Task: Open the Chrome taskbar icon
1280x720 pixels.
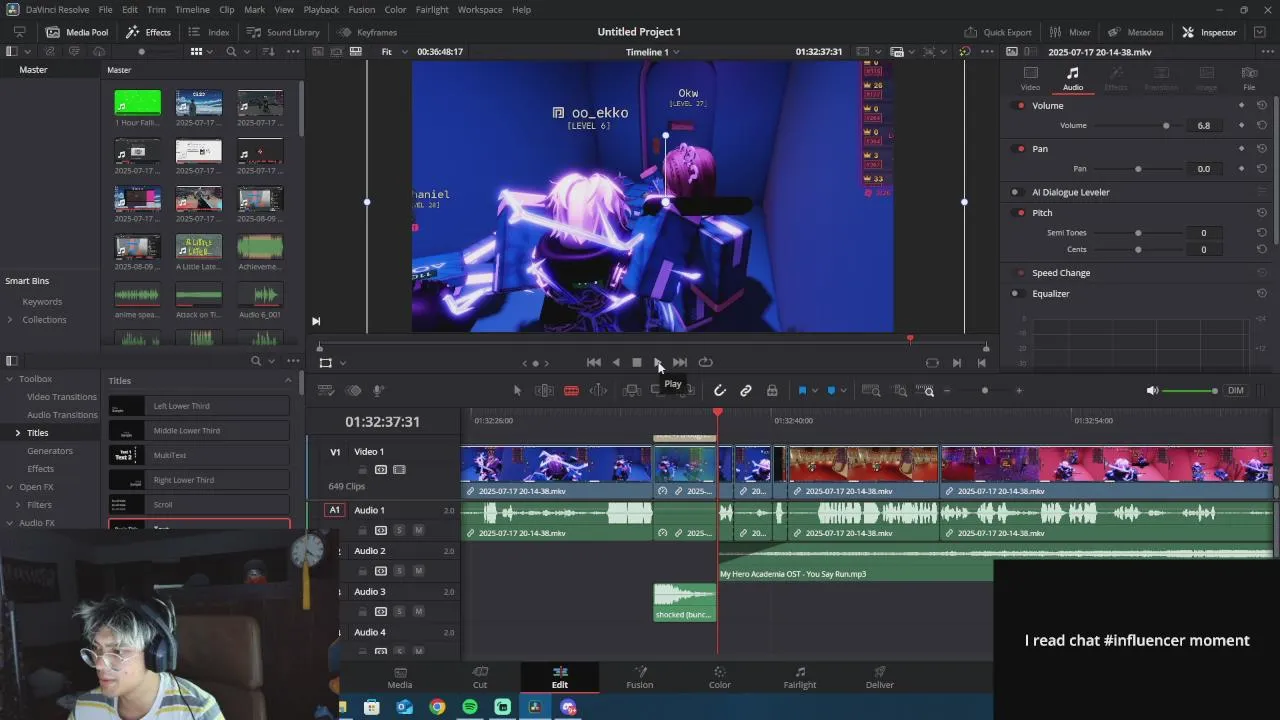Action: 437,707
